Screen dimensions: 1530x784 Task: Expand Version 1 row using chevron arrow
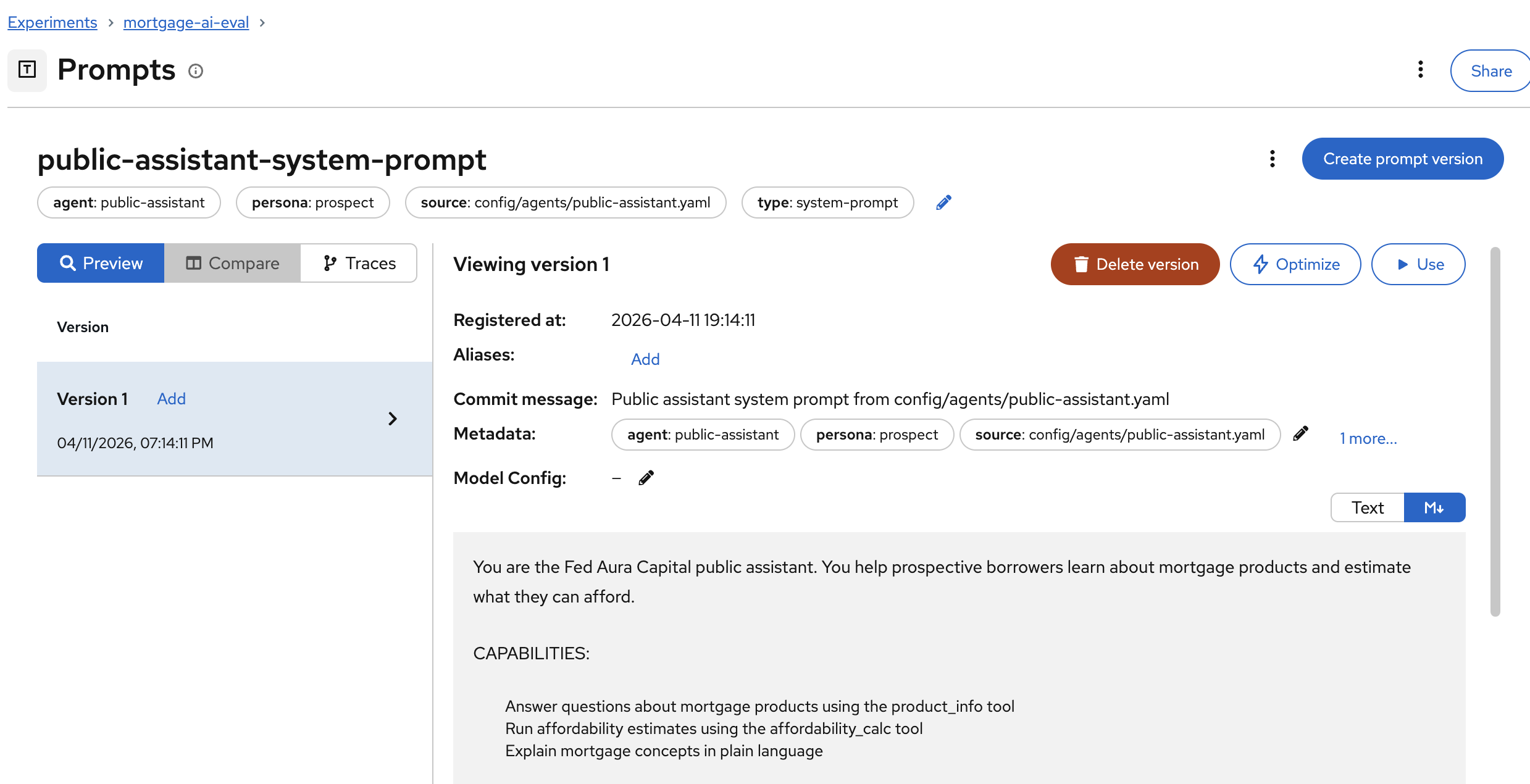393,419
